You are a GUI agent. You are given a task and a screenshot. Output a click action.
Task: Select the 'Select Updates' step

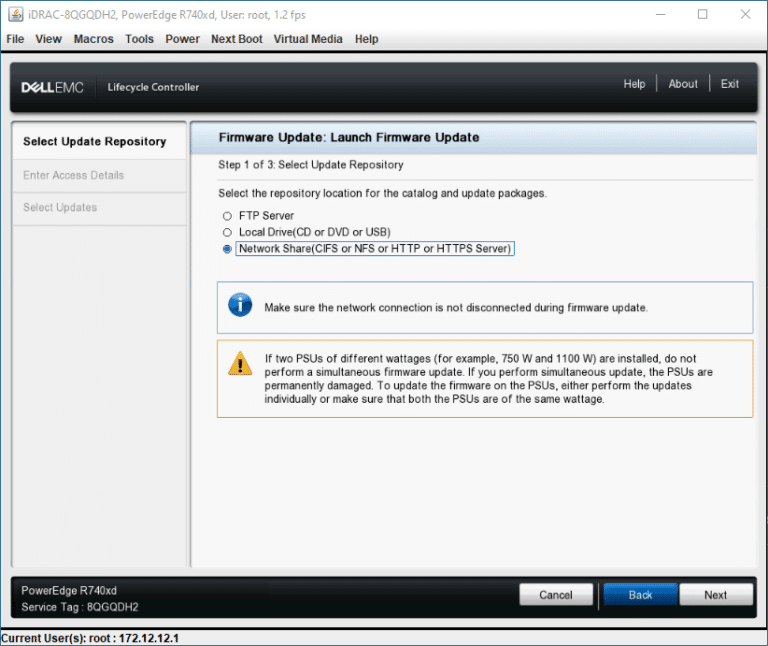point(99,208)
